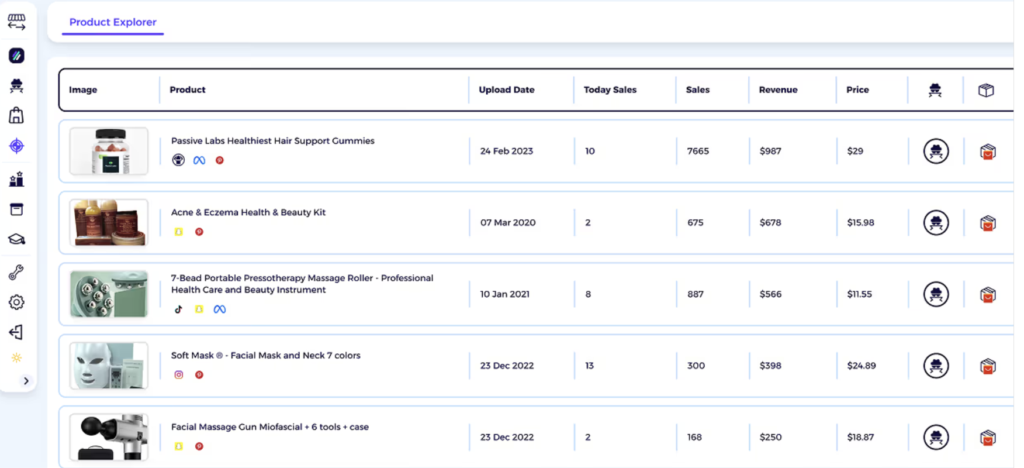
Task: Click the Pinterest icon under Acne & Eczema Kit
Action: [199, 232]
